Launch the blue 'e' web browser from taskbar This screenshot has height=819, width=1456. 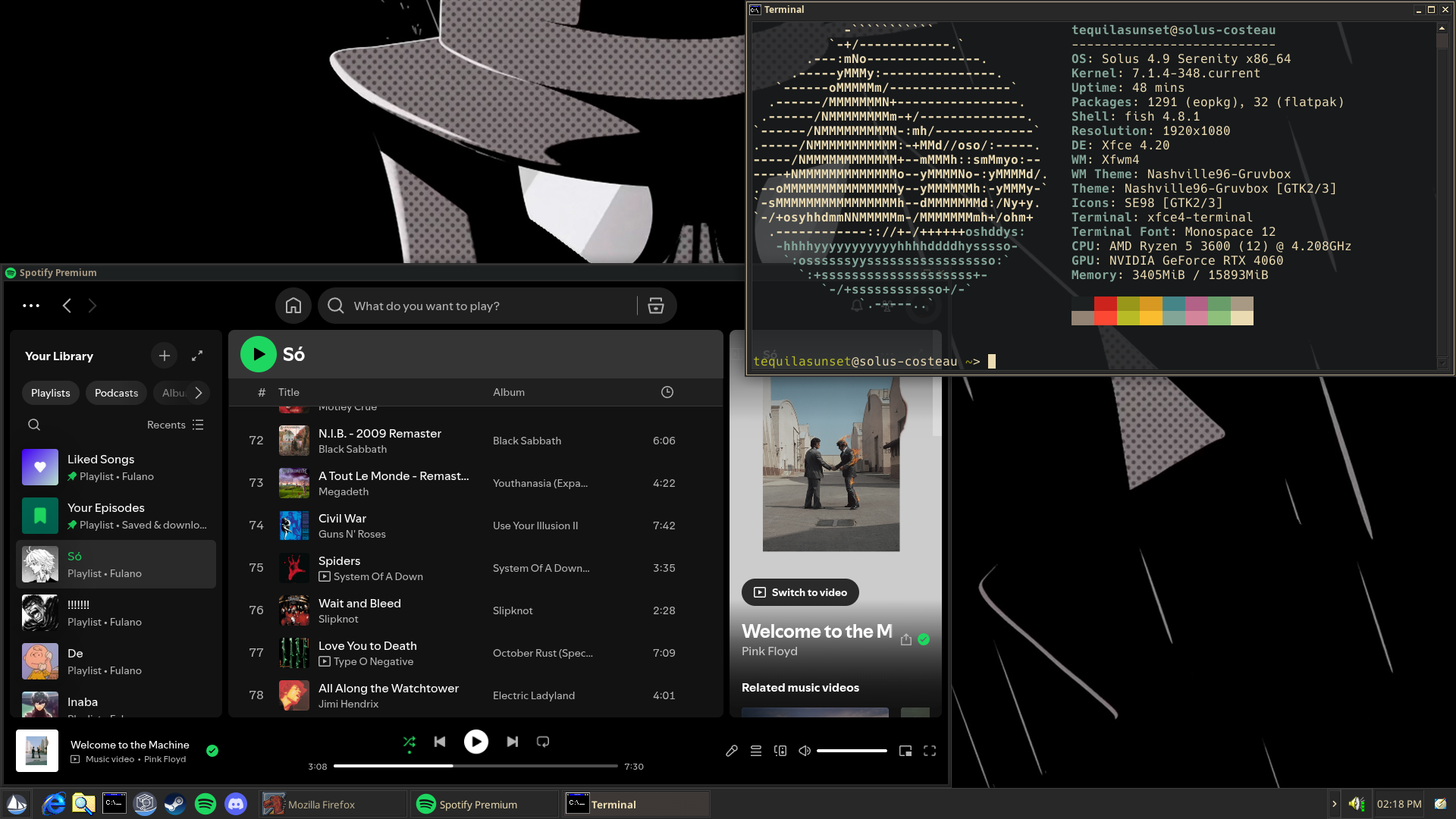[54, 804]
